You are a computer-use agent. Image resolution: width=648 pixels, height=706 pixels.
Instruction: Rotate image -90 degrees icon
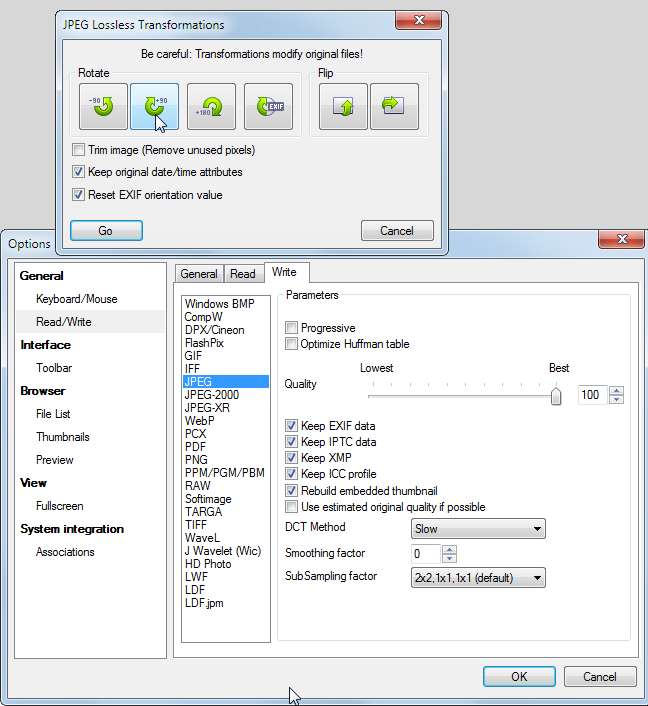pos(103,106)
